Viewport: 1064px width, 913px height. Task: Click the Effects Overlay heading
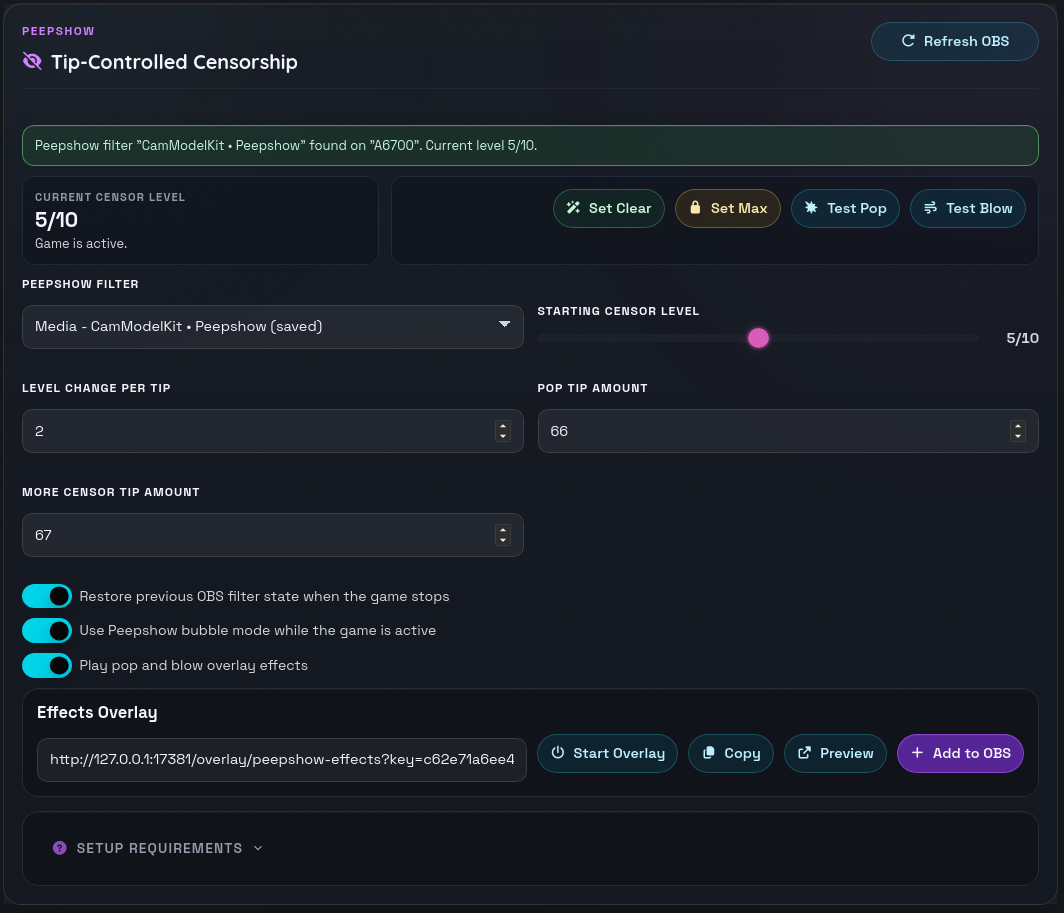(97, 712)
